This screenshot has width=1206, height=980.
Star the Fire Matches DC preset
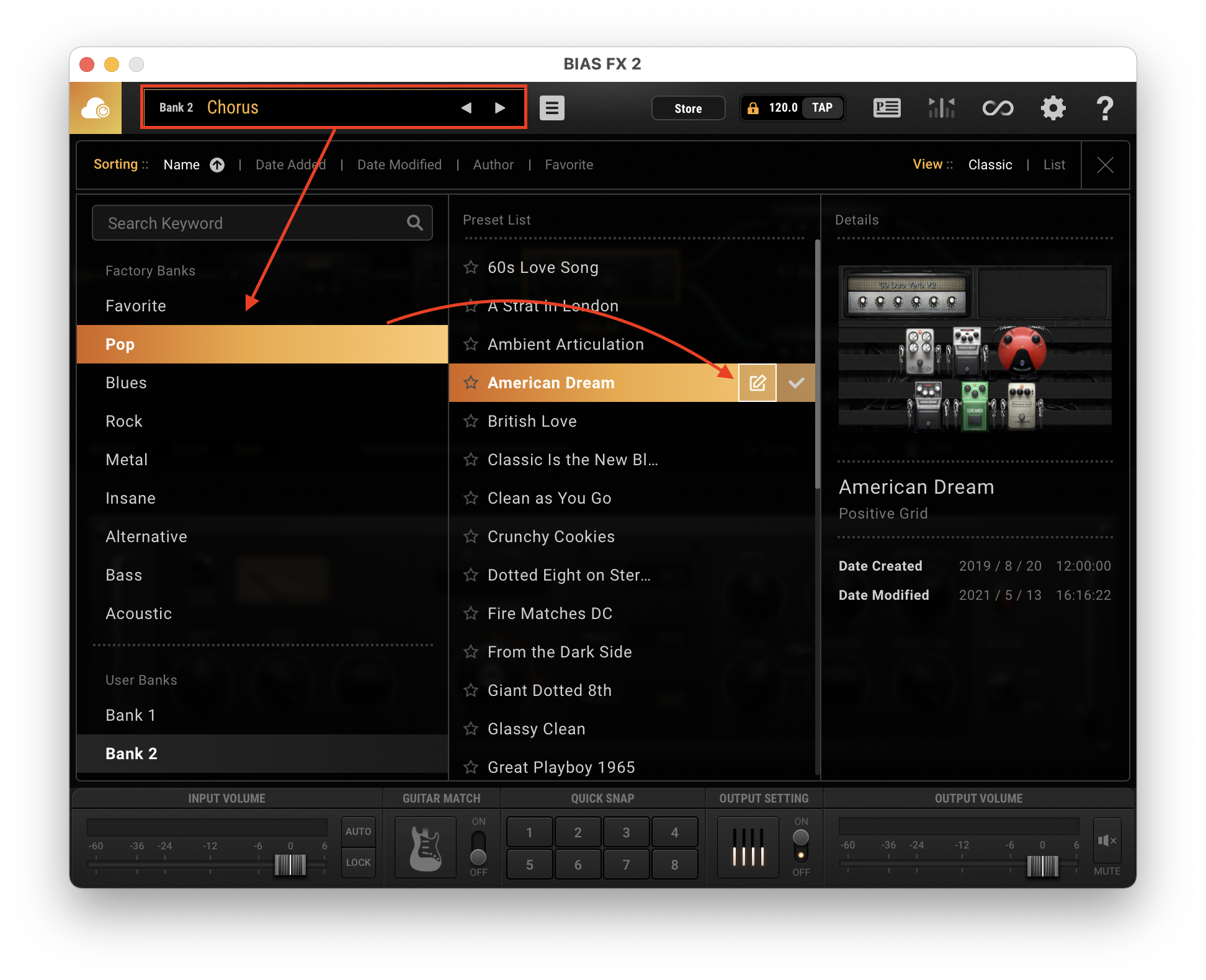(471, 613)
